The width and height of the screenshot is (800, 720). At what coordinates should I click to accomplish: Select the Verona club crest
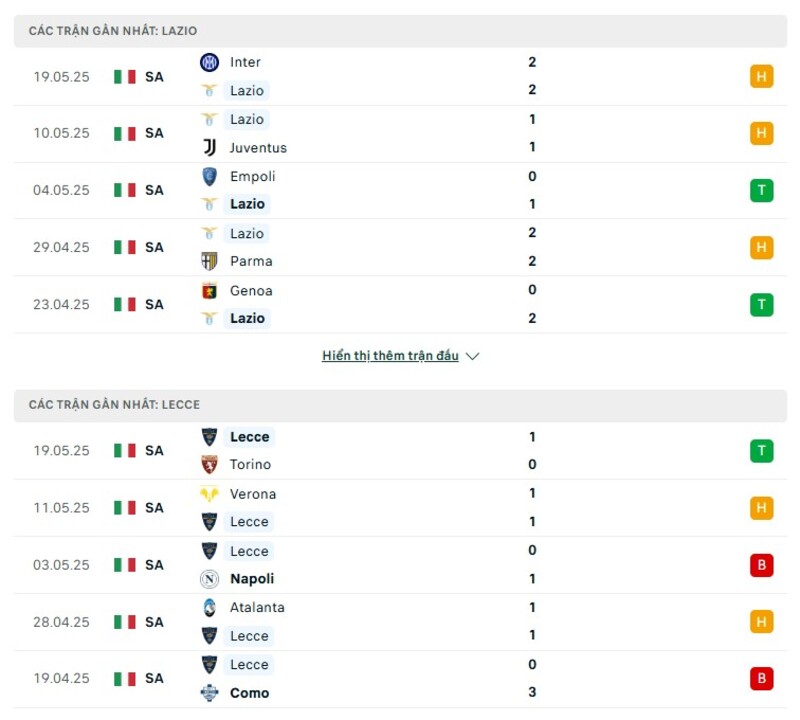(210, 494)
